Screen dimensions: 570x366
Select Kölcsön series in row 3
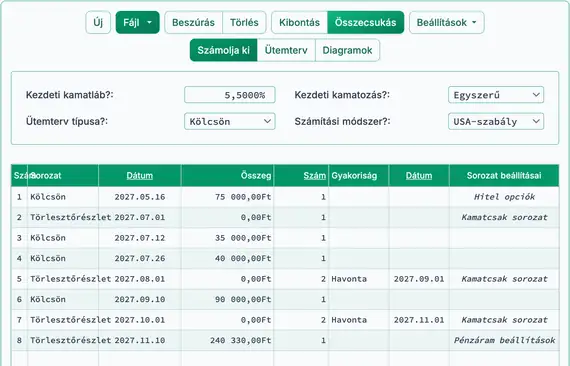coord(48,238)
